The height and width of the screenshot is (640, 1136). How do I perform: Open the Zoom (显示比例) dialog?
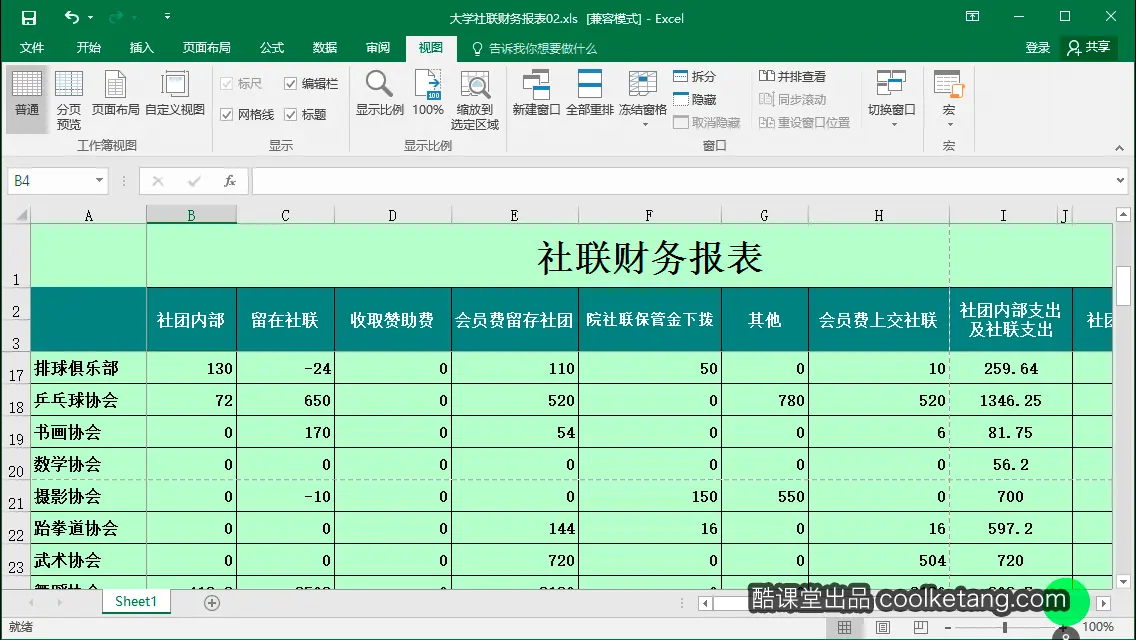[x=380, y=93]
